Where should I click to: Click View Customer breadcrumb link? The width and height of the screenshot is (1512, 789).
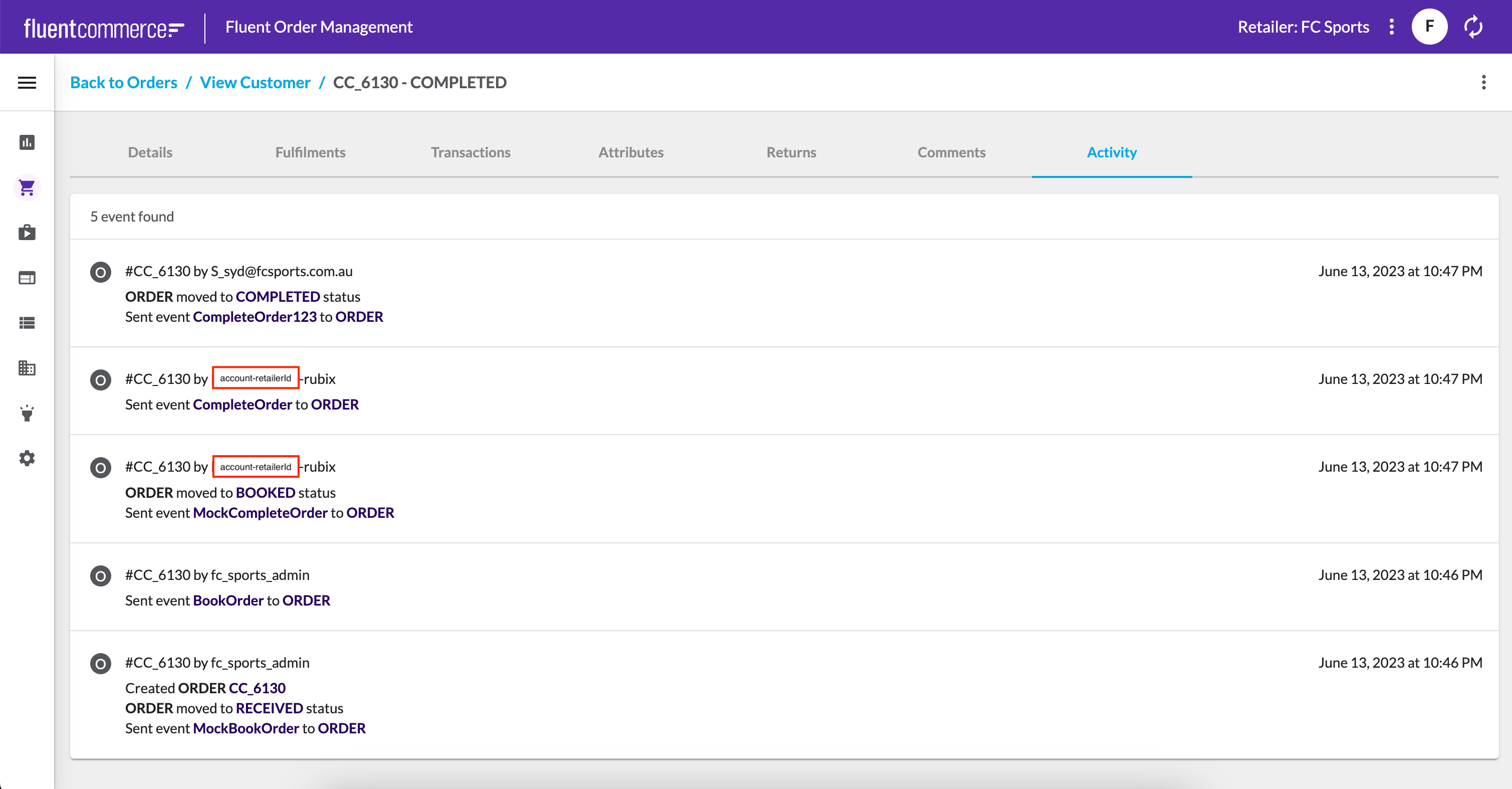[x=255, y=82]
